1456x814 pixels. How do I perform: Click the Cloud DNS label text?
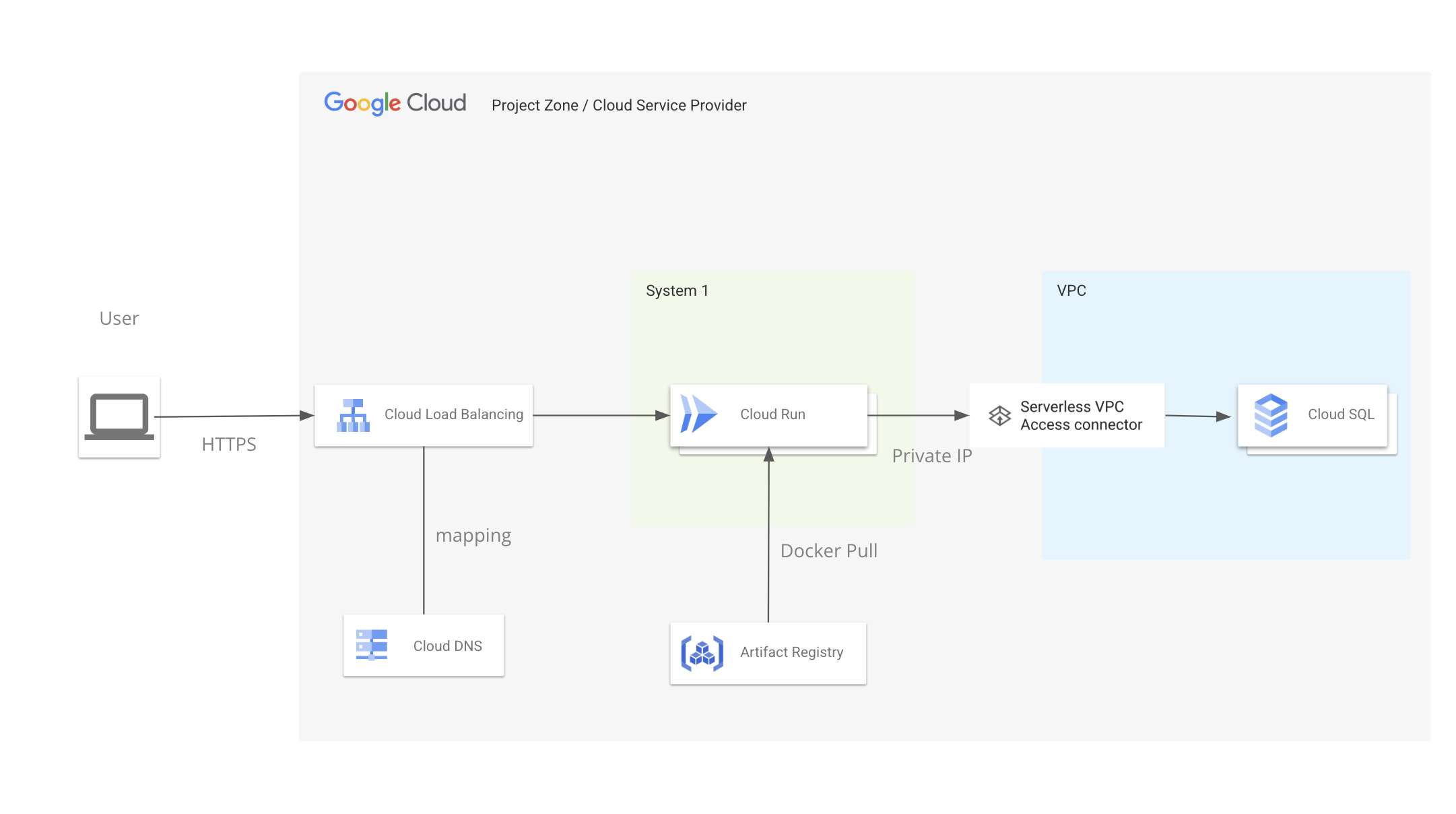pyautogui.click(x=447, y=646)
